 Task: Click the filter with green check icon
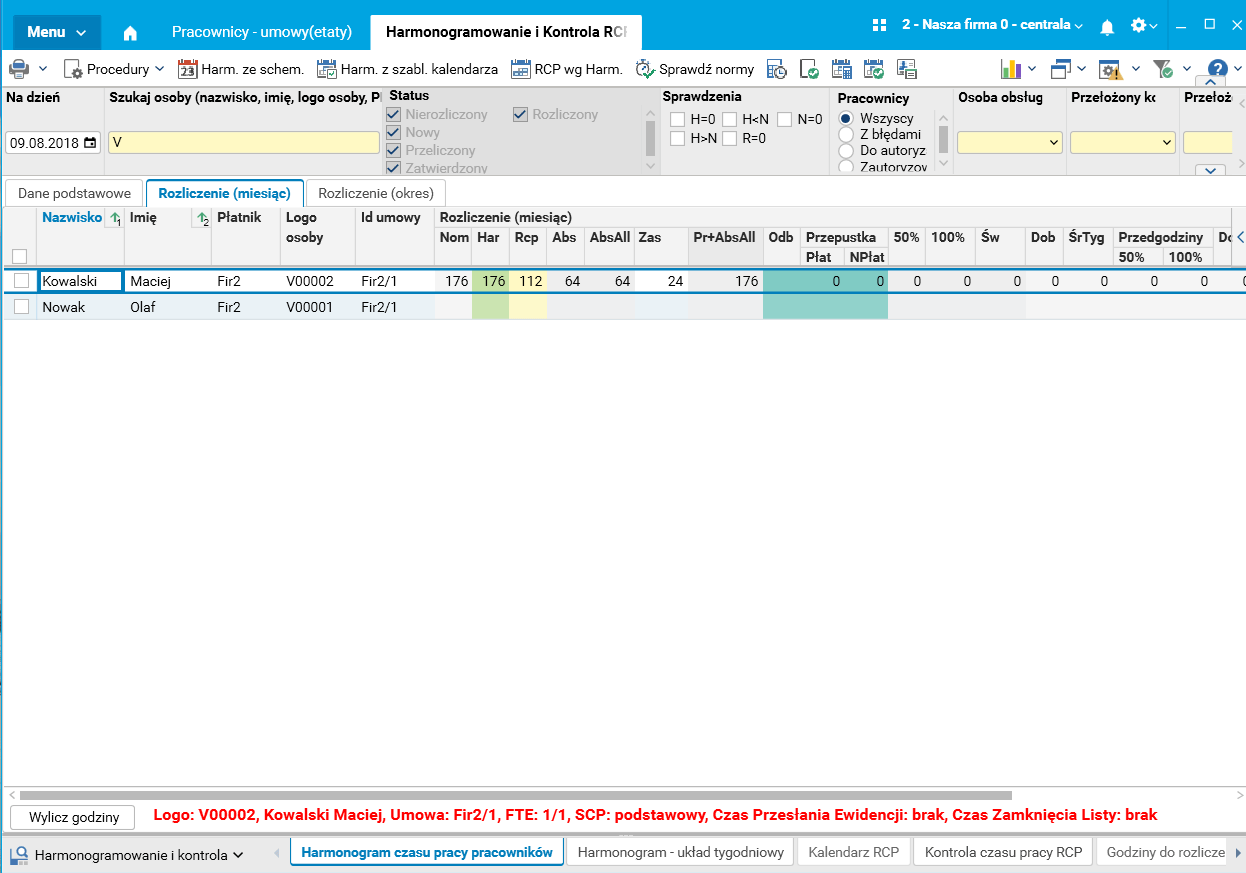(x=1163, y=69)
